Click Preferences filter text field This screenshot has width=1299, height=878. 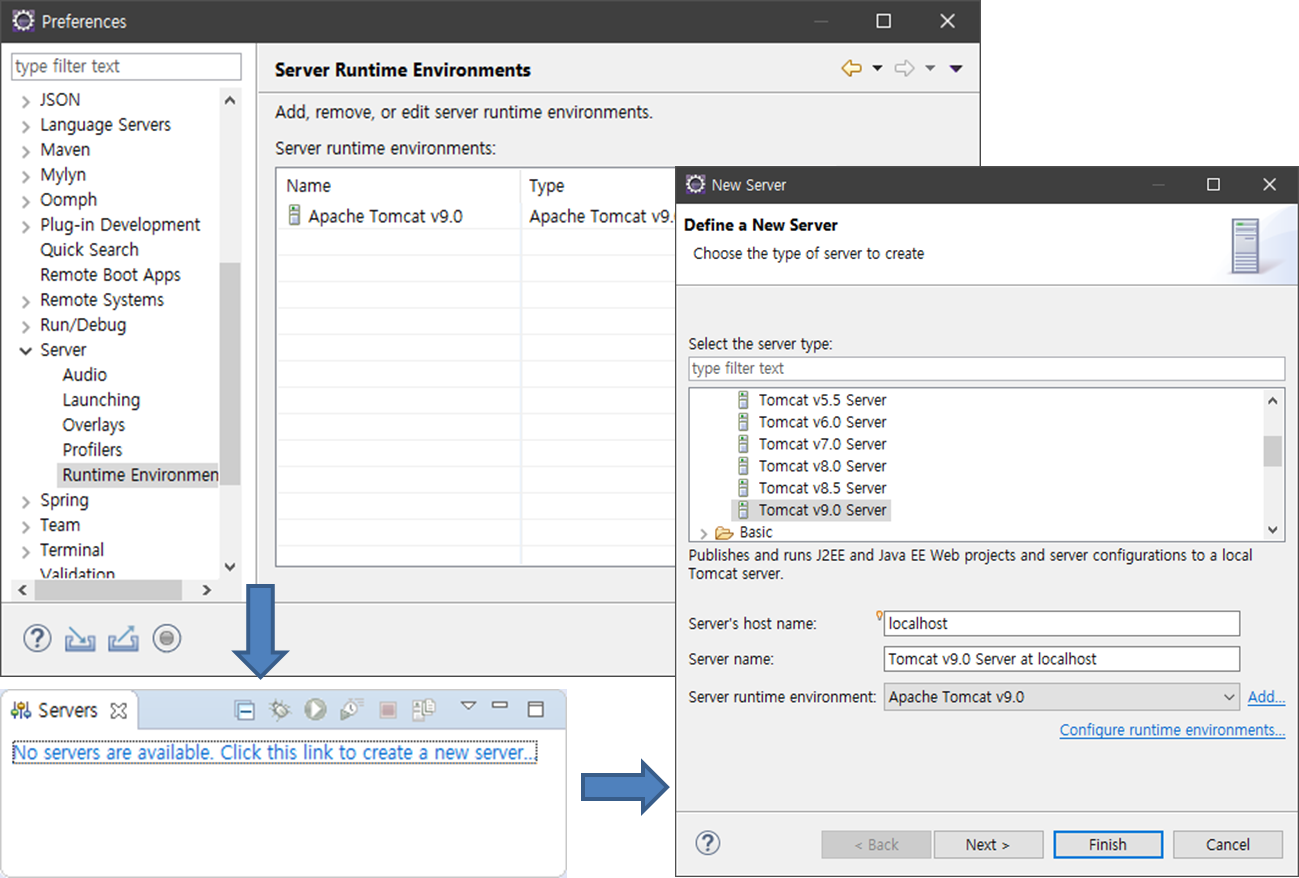pyautogui.click(x=126, y=66)
